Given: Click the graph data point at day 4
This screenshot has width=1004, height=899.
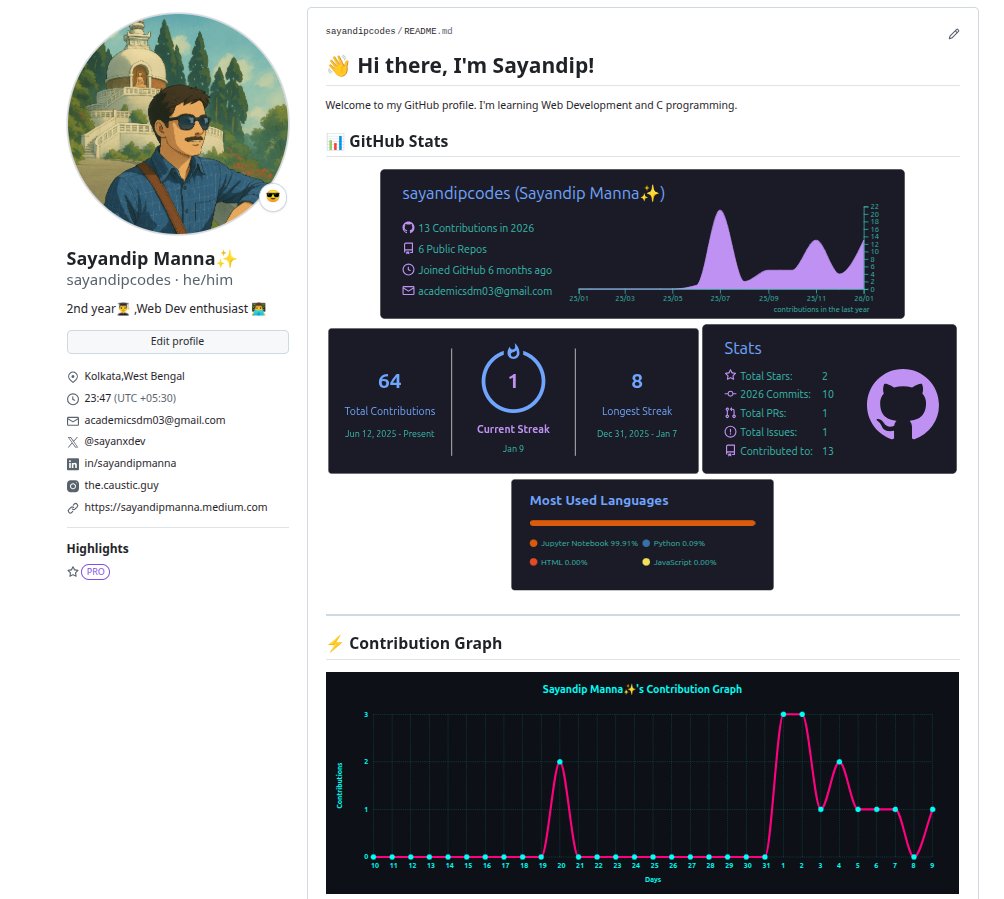Looking at the screenshot, I should point(839,762).
